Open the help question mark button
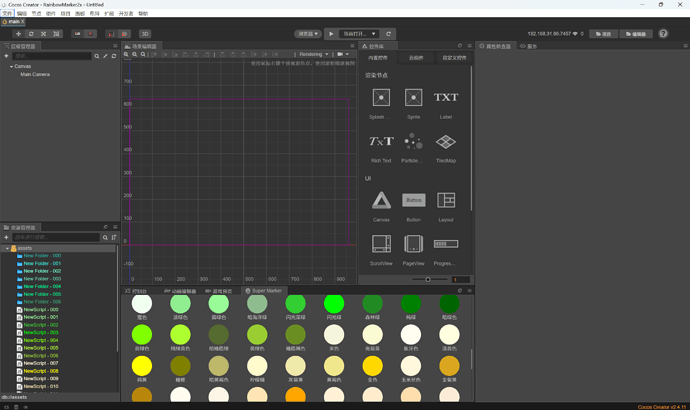Image resolution: width=690 pixels, height=410 pixels. [x=663, y=34]
